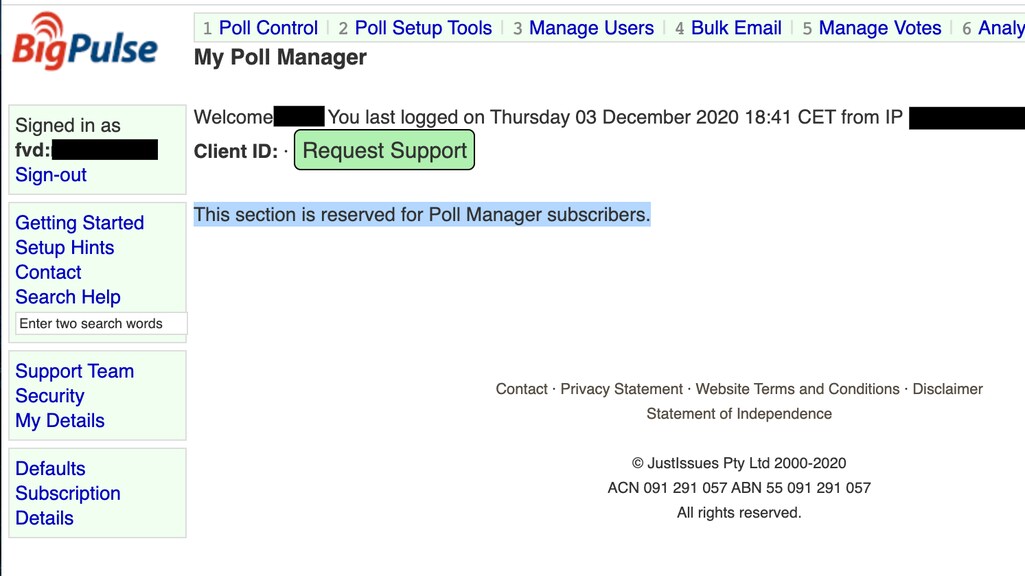Click the sidebar Contact link
The height and width of the screenshot is (576, 1025).
click(x=48, y=272)
